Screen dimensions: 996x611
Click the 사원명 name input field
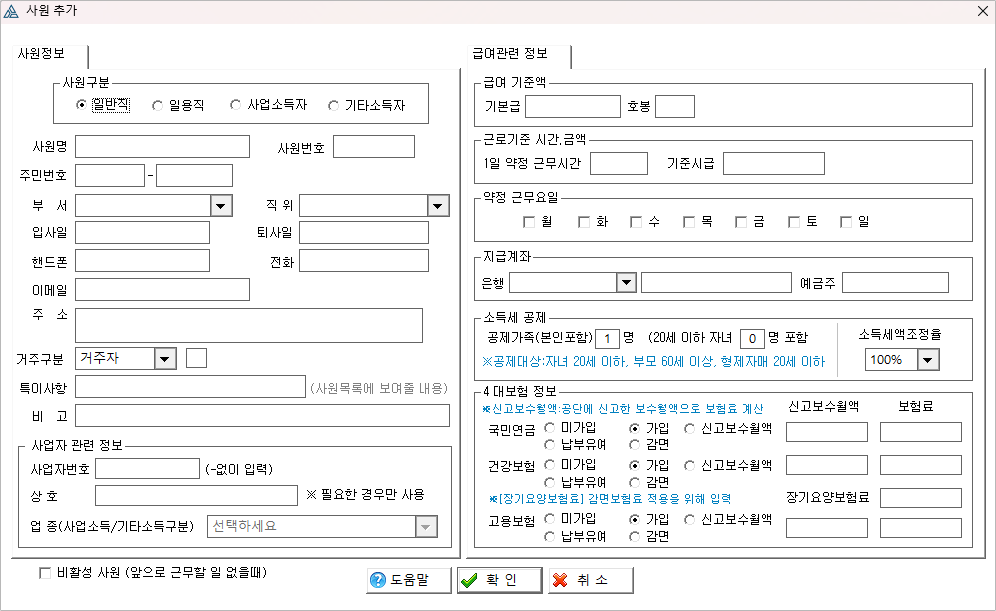163,147
